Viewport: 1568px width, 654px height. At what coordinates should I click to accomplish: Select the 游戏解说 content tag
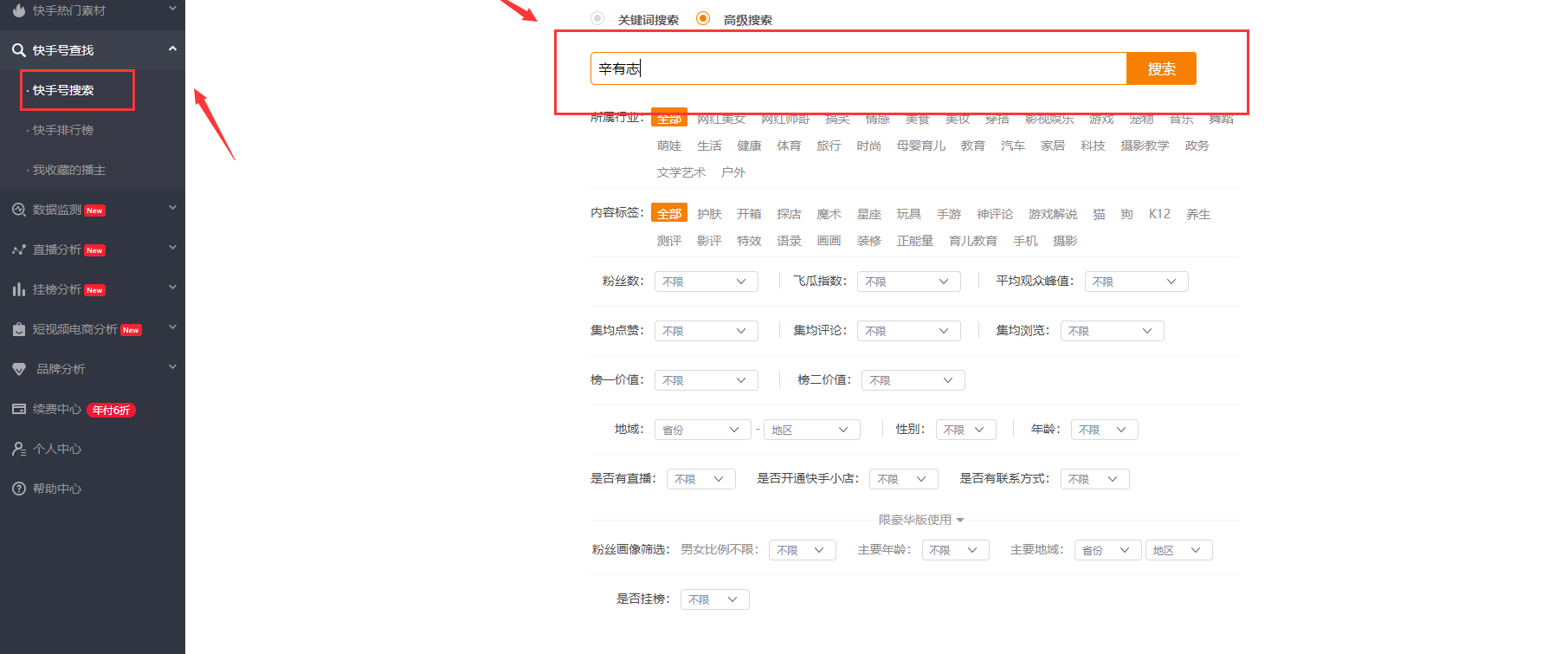(1053, 214)
